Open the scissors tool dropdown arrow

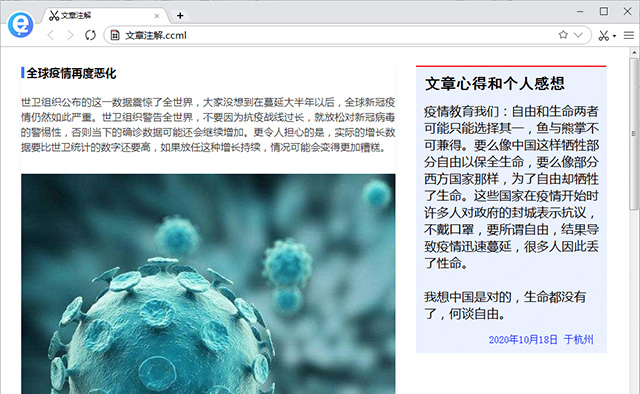[x=614, y=36]
